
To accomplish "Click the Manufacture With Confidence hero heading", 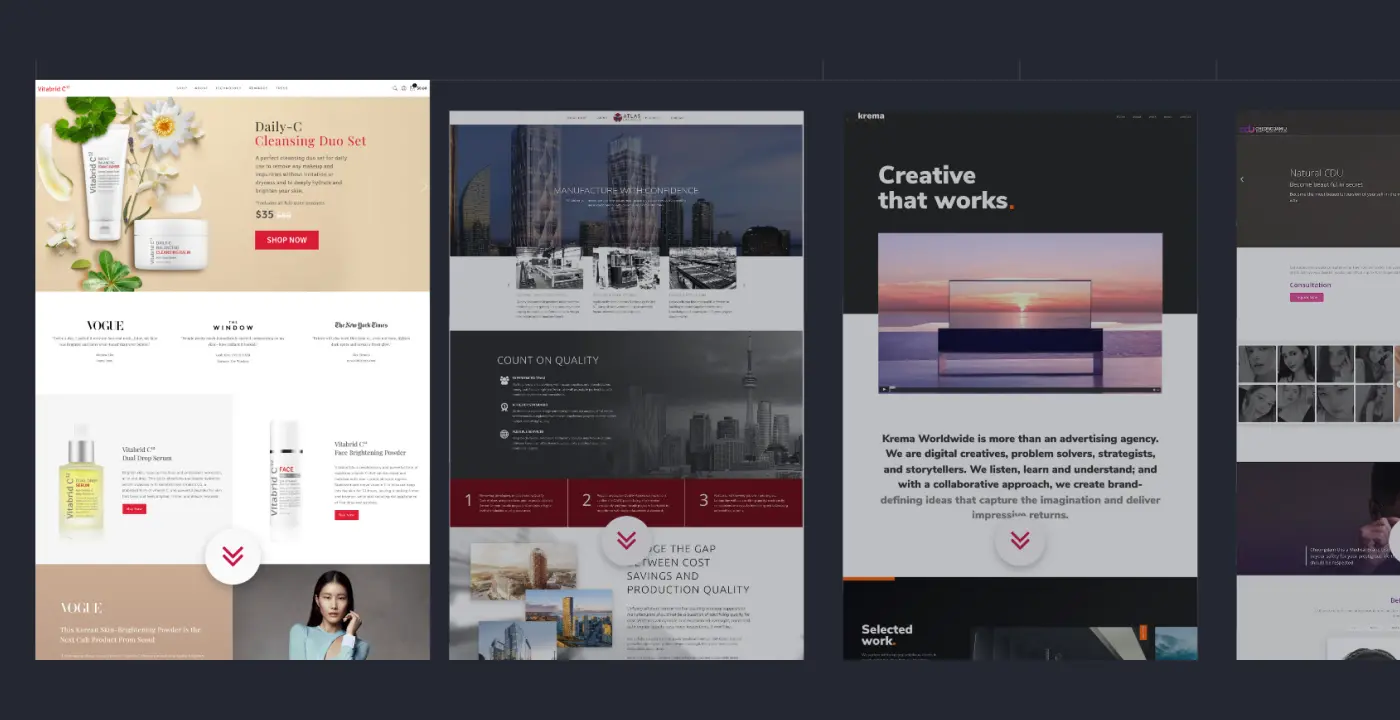I will [626, 190].
